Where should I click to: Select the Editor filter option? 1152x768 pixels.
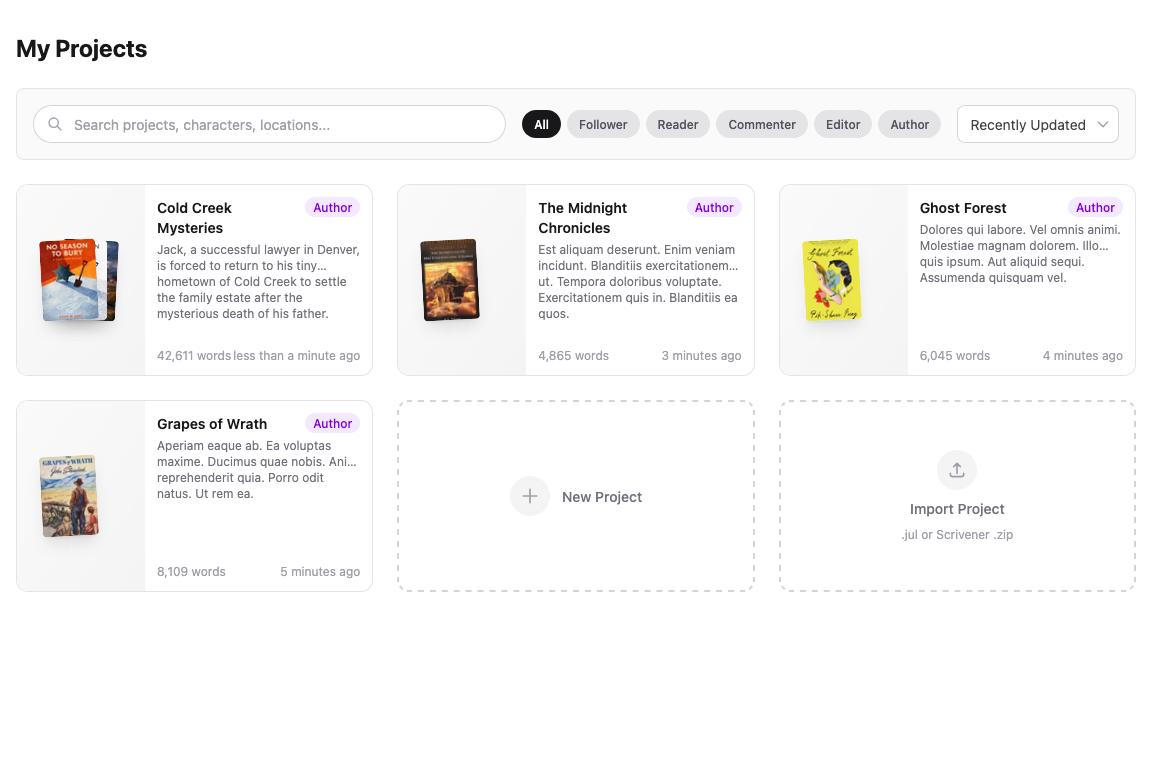[x=842, y=124]
